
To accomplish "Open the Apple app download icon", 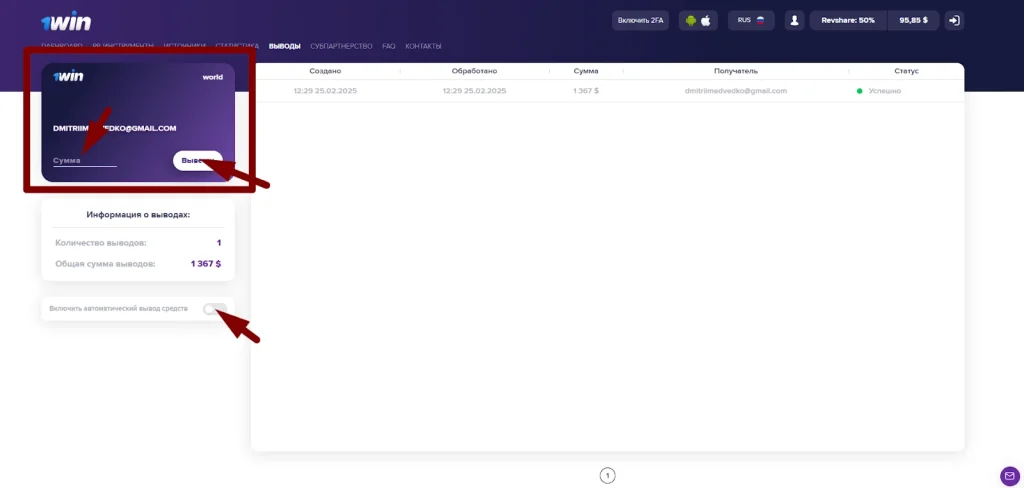I will [x=706, y=21].
